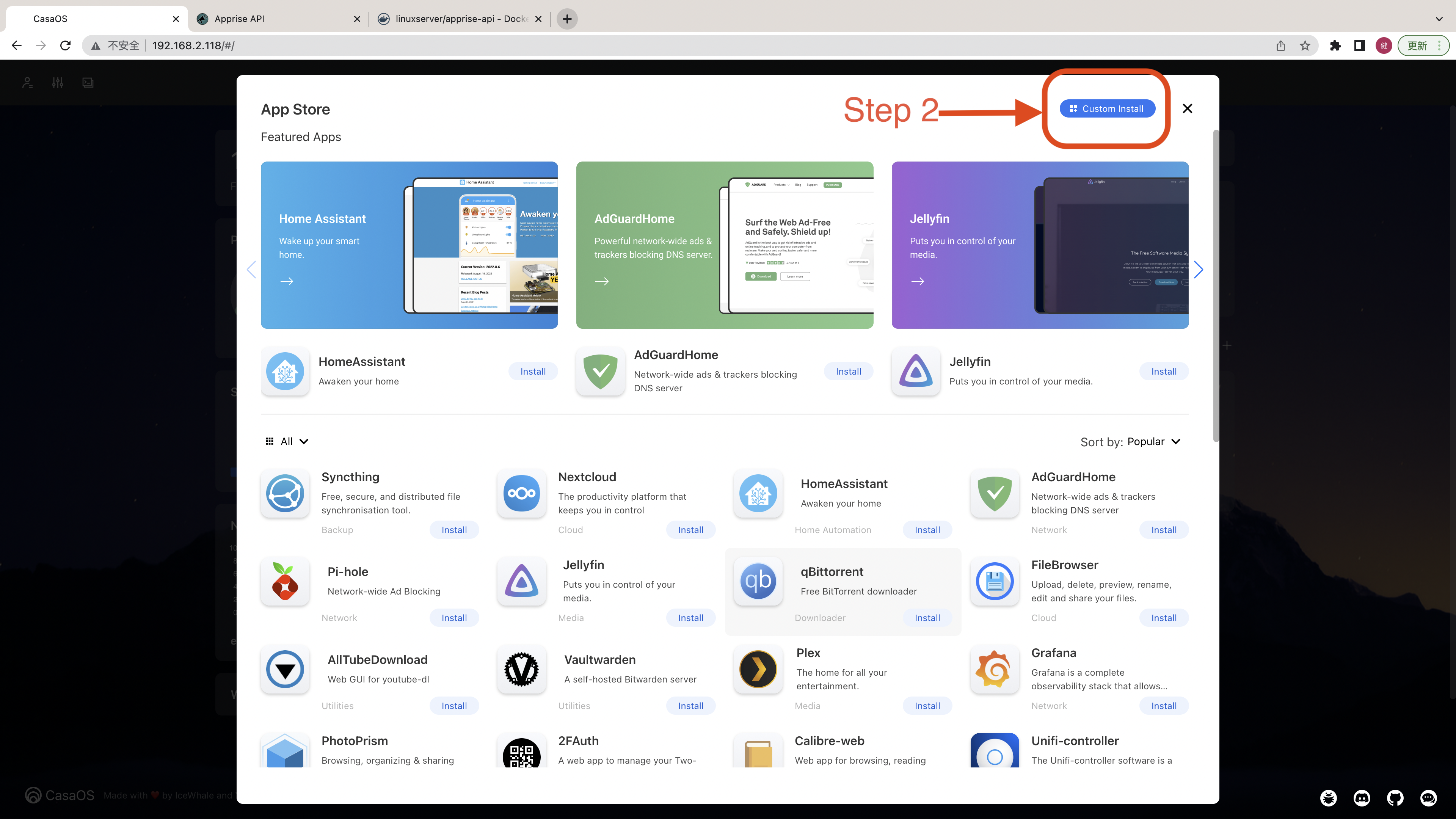The height and width of the screenshot is (819, 1456).
Task: Click HomeAssistant icon in app list
Action: (758, 493)
